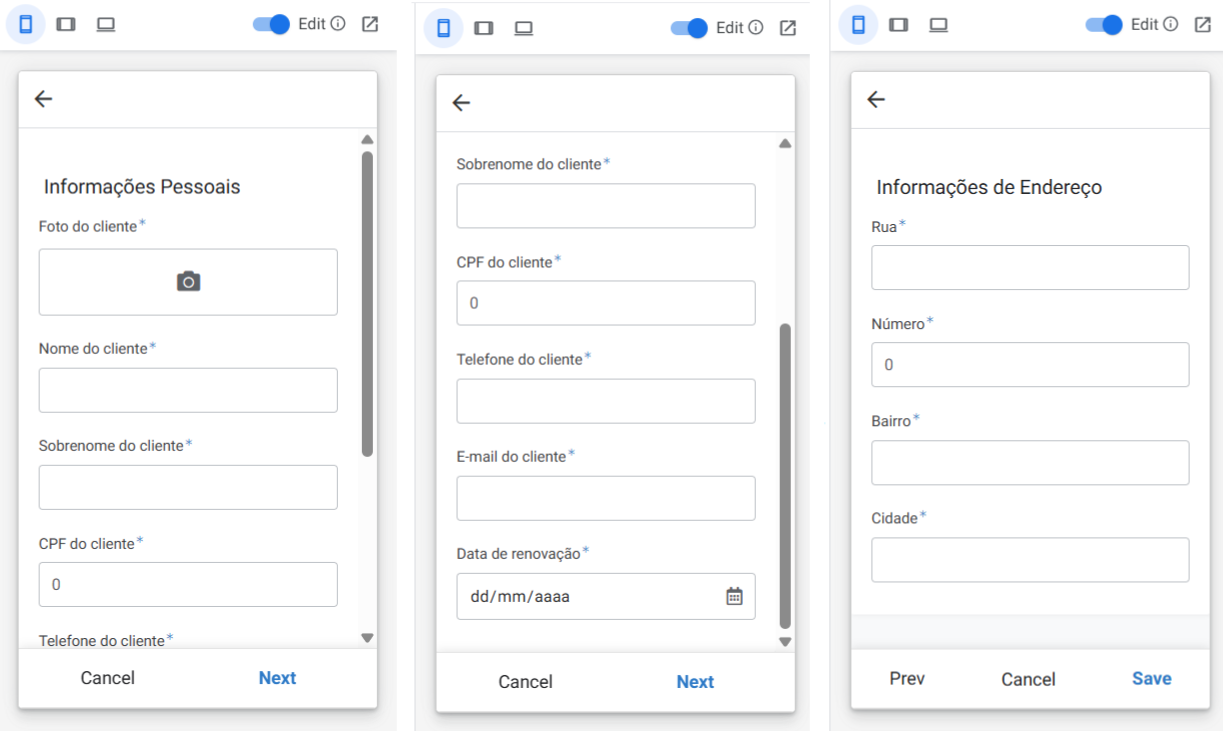The width and height of the screenshot is (1223, 731).
Task: Go back from Informações de Endereço form
Action: (x=876, y=98)
